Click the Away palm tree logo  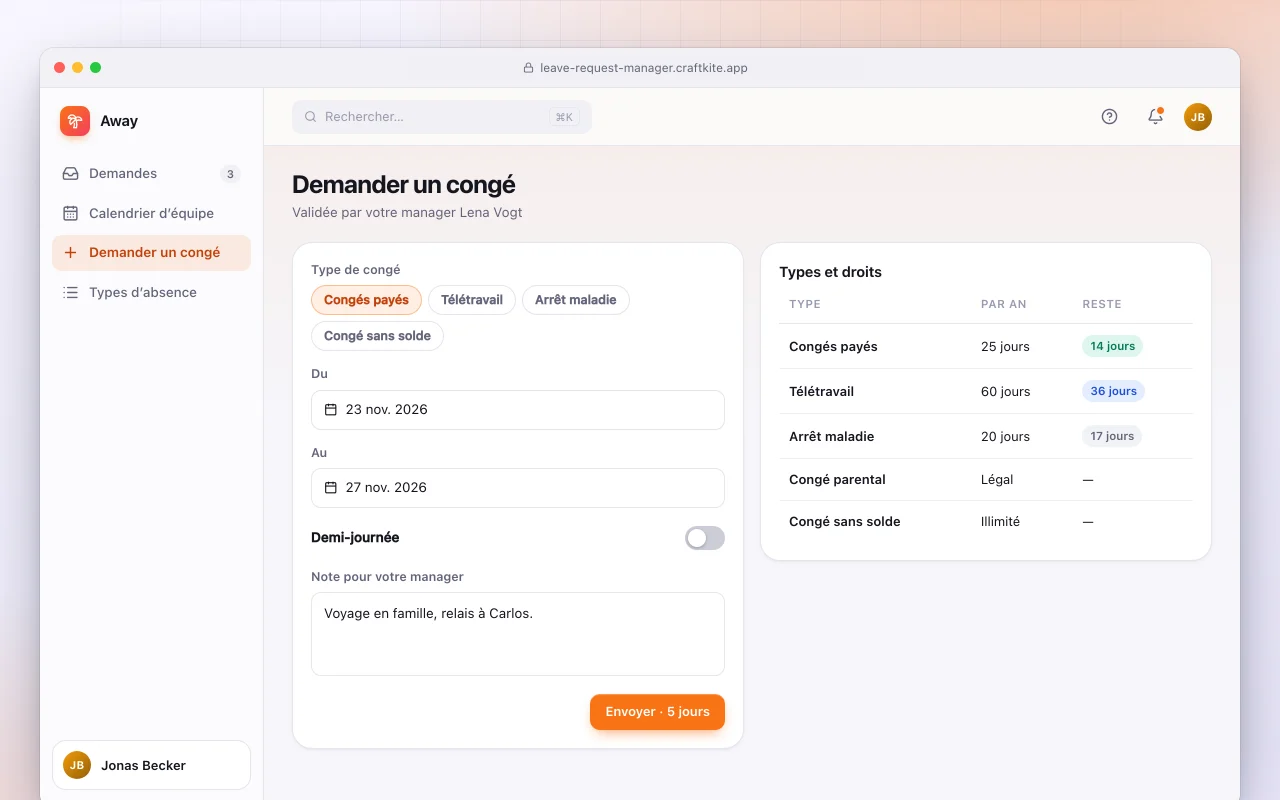(75, 121)
